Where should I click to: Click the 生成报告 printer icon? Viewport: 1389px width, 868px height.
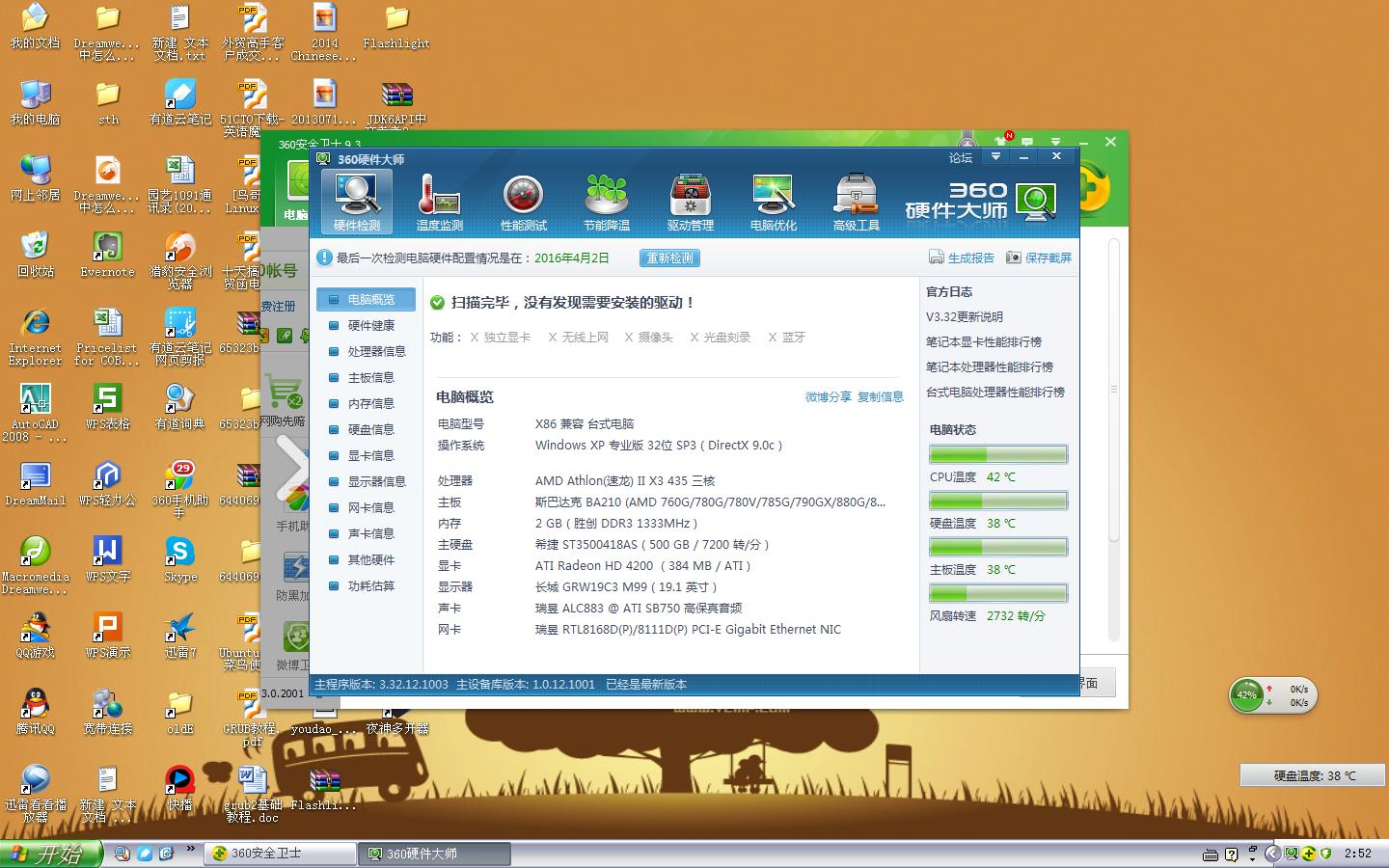click(936, 258)
